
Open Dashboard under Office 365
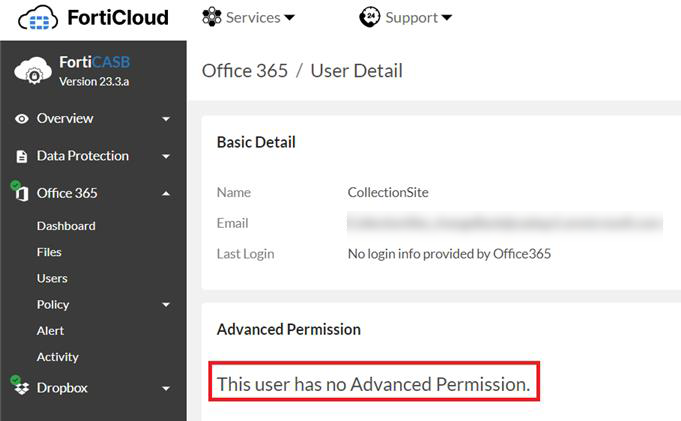point(66,226)
